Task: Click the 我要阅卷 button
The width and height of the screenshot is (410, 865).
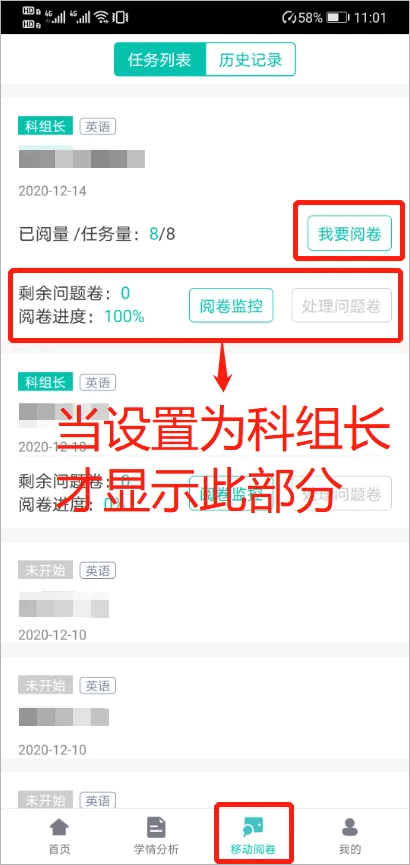Action: (x=349, y=233)
